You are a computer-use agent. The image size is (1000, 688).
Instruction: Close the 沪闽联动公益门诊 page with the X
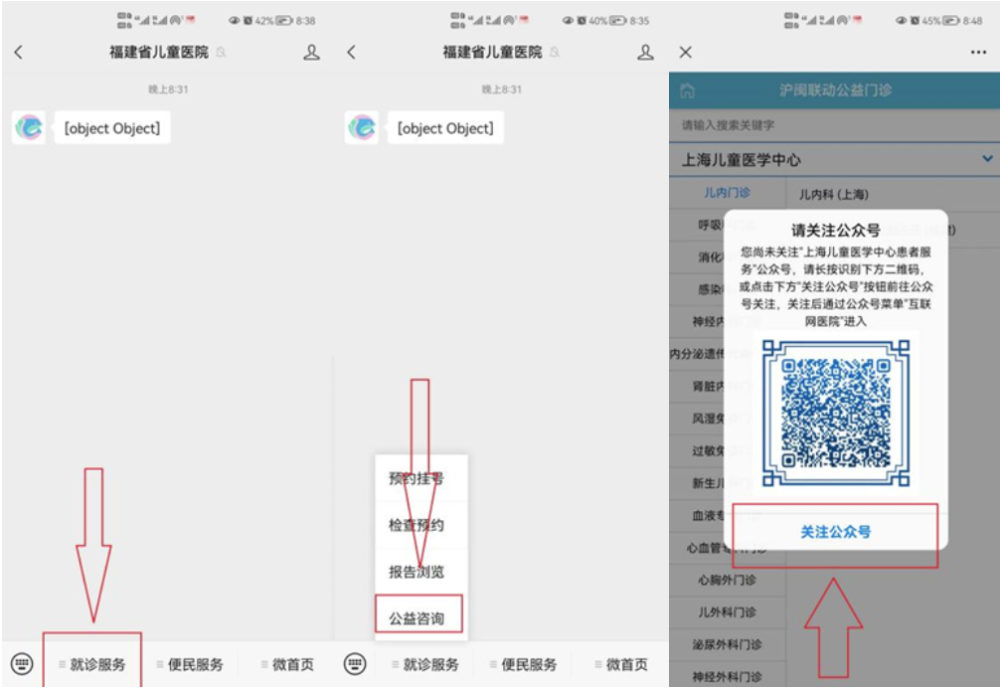pyautogui.click(x=686, y=52)
